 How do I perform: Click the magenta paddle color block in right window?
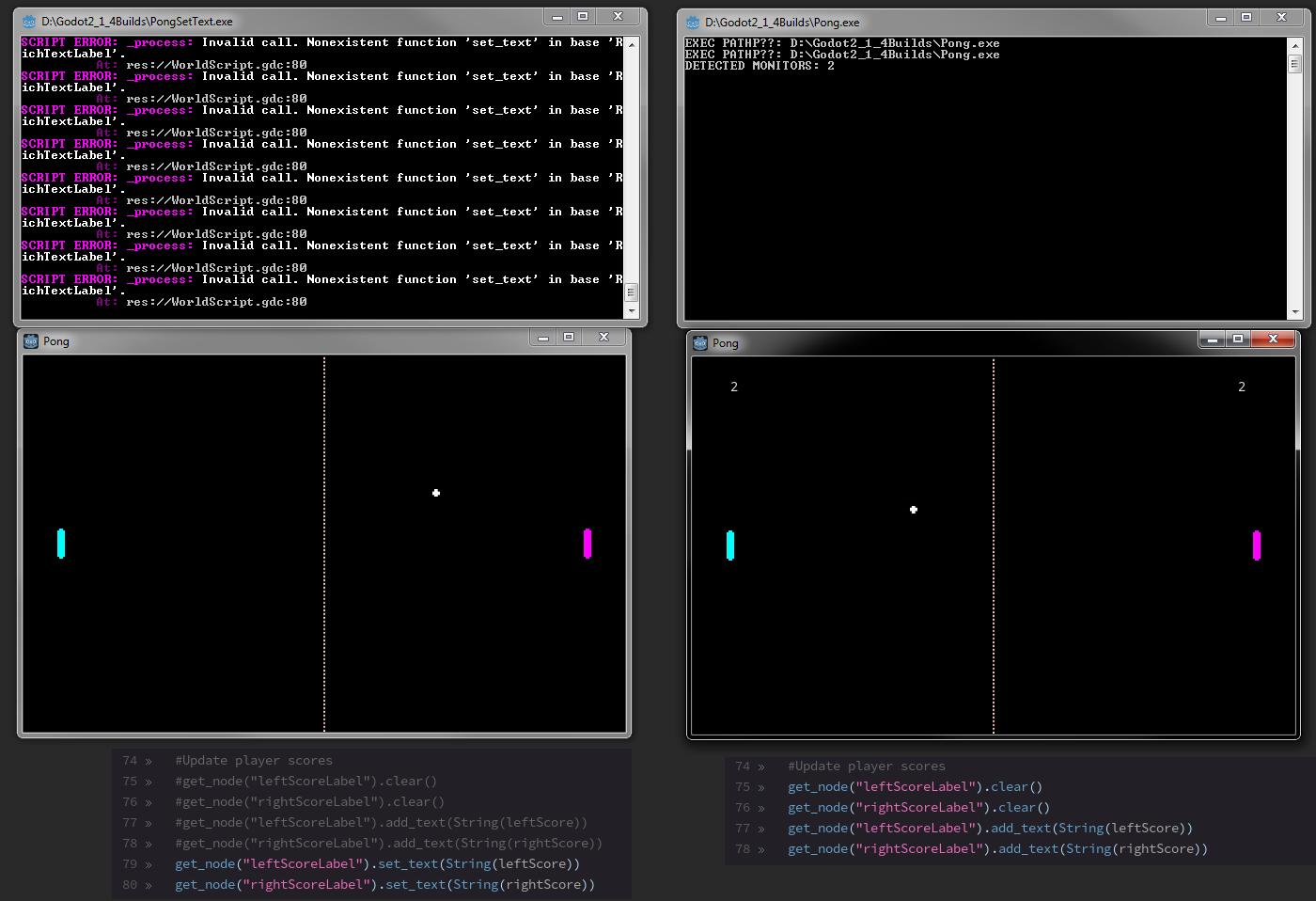[x=1257, y=545]
